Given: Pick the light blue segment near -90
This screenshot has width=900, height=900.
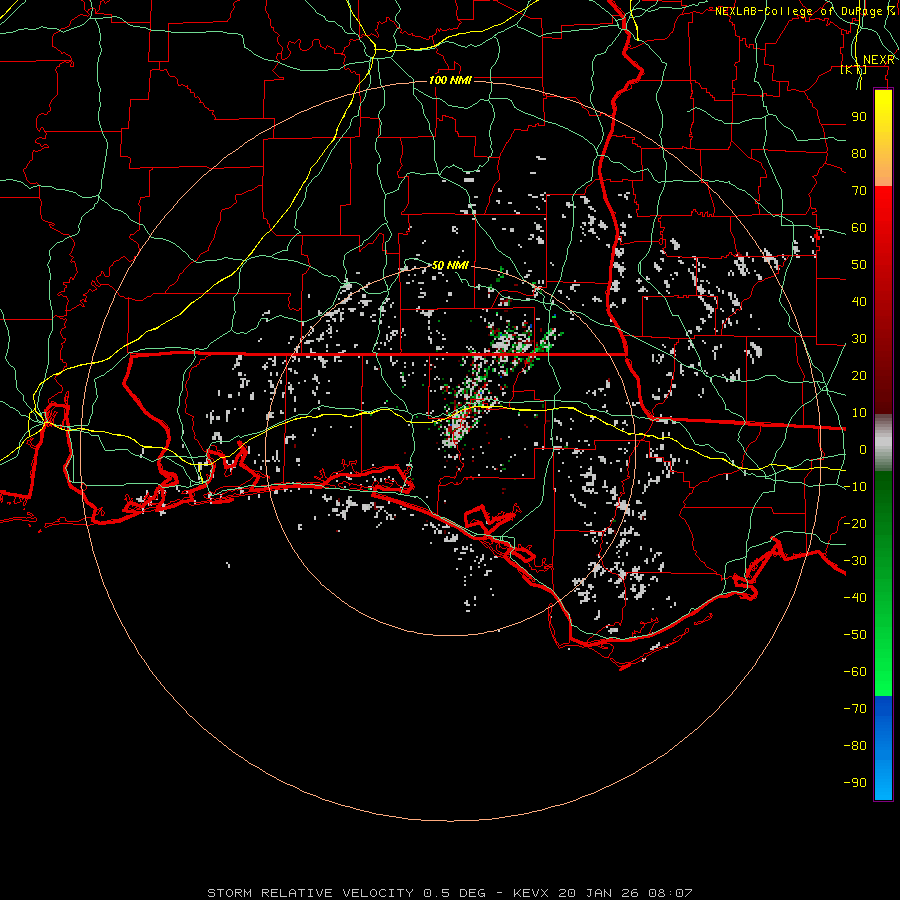Looking at the screenshot, I should pyautogui.click(x=883, y=783).
